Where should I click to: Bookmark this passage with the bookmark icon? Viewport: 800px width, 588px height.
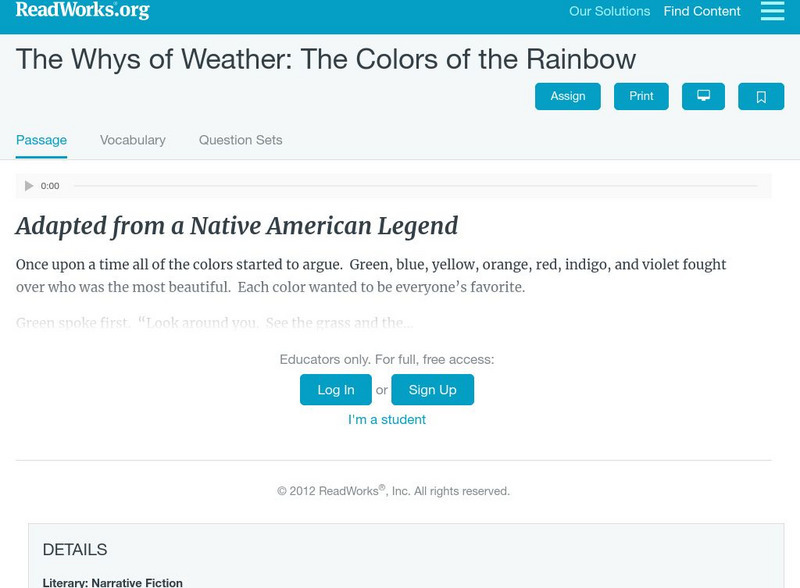(761, 96)
